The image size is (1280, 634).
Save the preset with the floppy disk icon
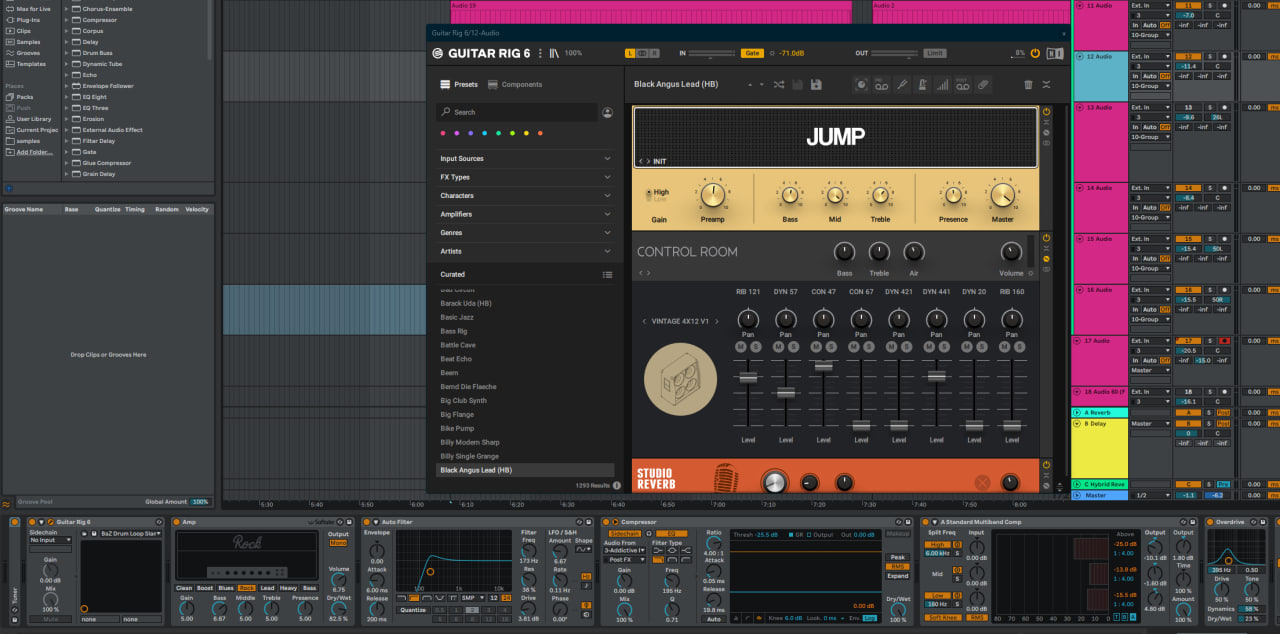coord(816,85)
